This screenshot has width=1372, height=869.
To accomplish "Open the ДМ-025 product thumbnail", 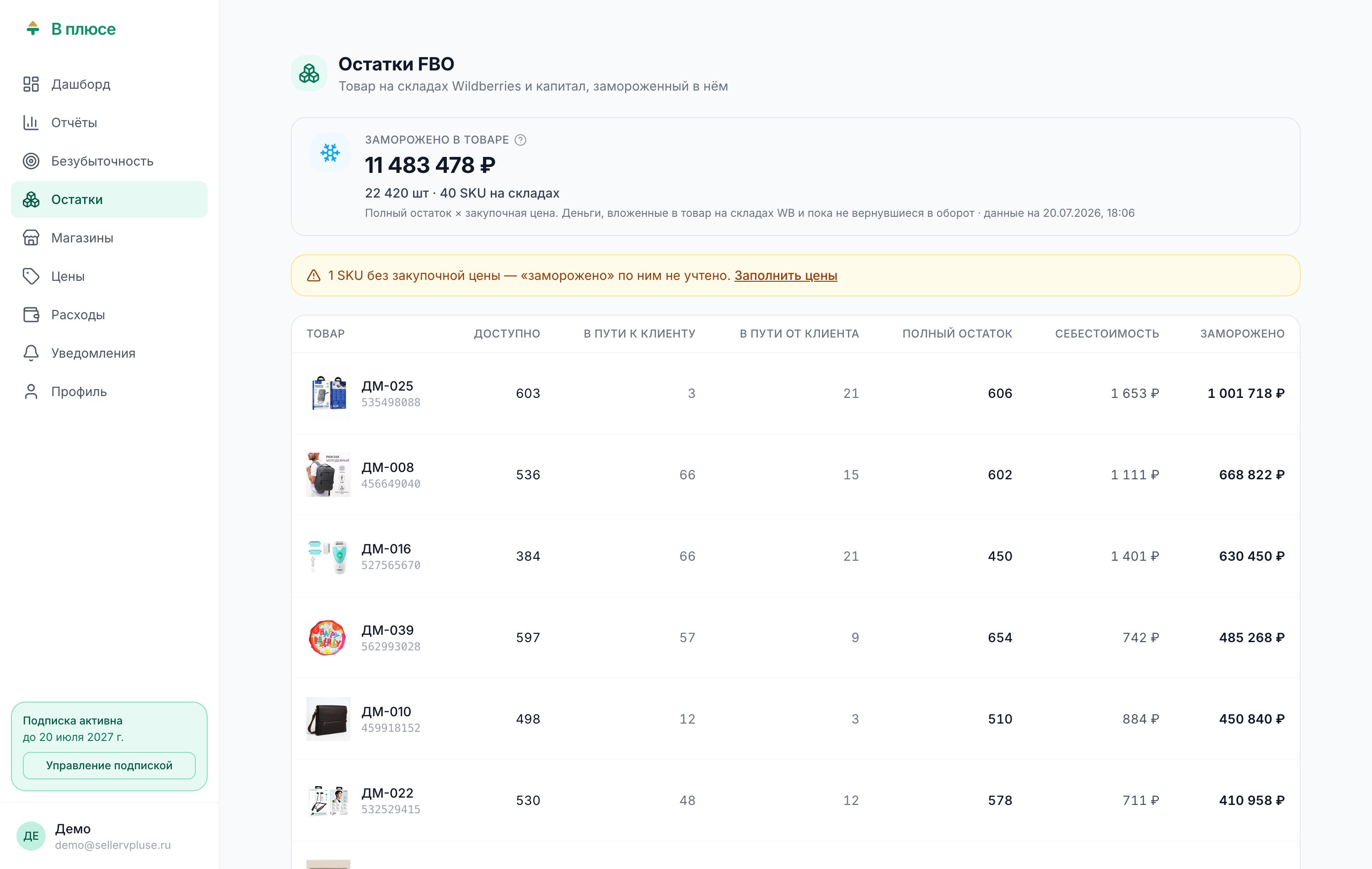I will (x=328, y=393).
